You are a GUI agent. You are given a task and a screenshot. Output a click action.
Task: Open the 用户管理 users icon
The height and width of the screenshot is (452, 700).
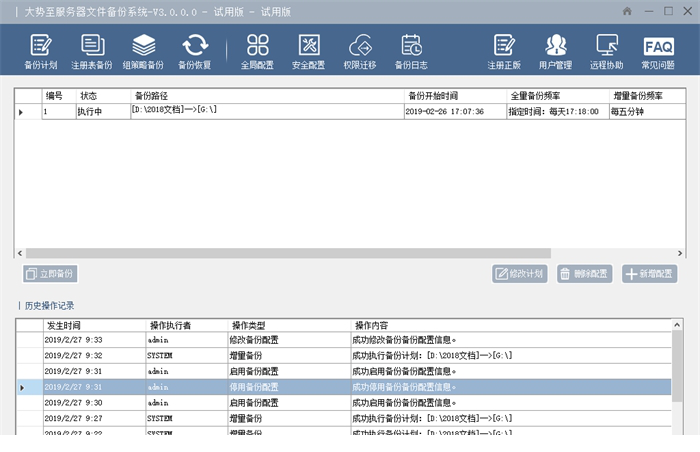tap(555, 51)
